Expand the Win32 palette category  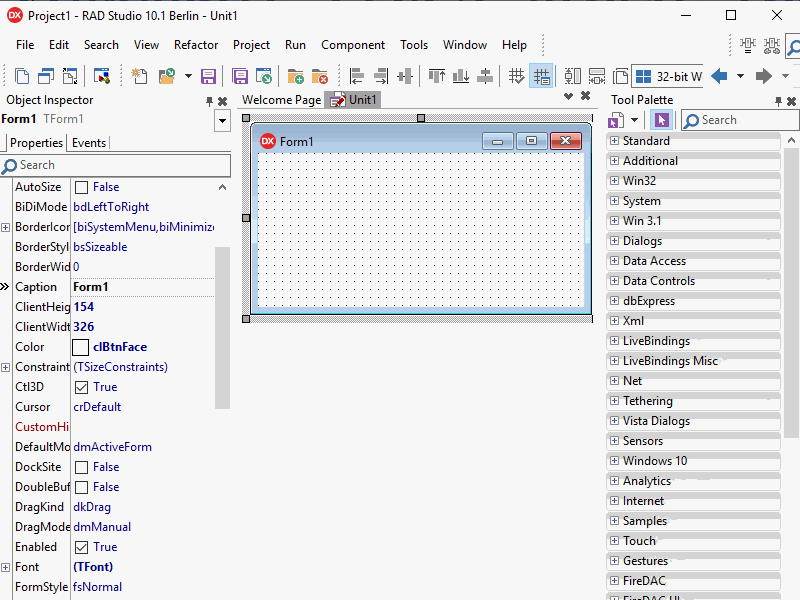point(614,180)
